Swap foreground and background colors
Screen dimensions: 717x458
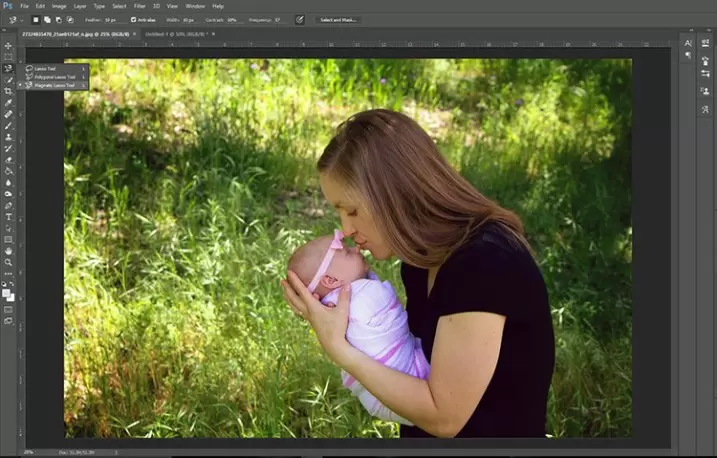point(12,284)
